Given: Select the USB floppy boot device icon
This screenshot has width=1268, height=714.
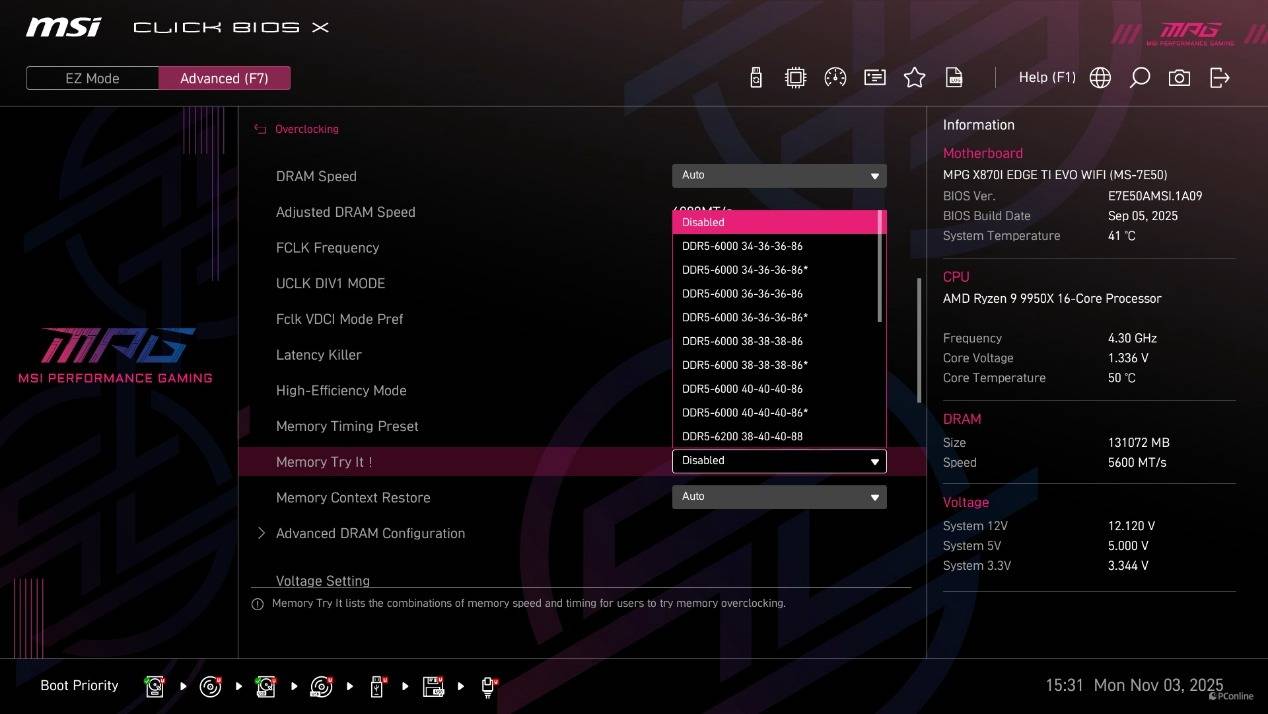Looking at the screenshot, I should pos(434,687).
